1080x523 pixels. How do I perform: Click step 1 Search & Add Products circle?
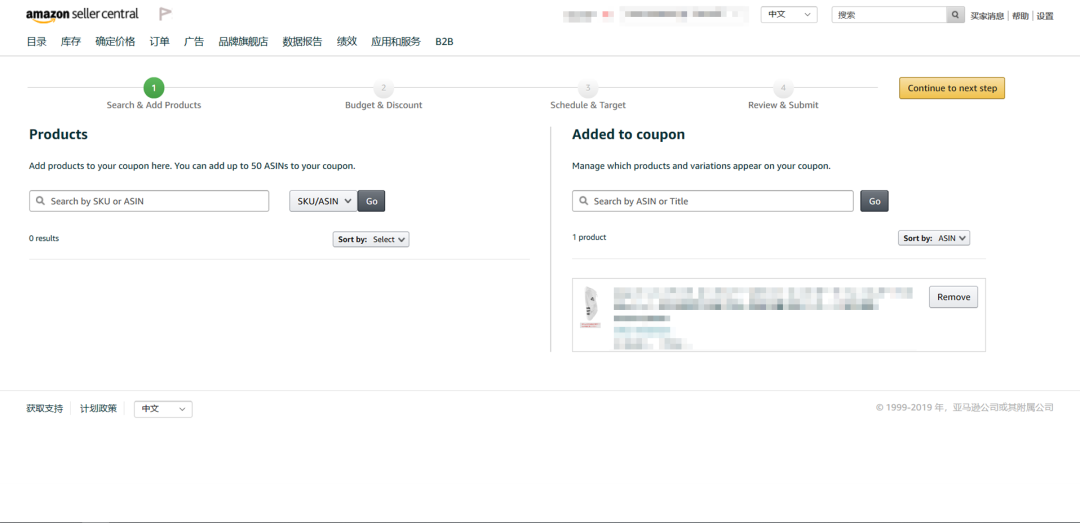click(154, 88)
